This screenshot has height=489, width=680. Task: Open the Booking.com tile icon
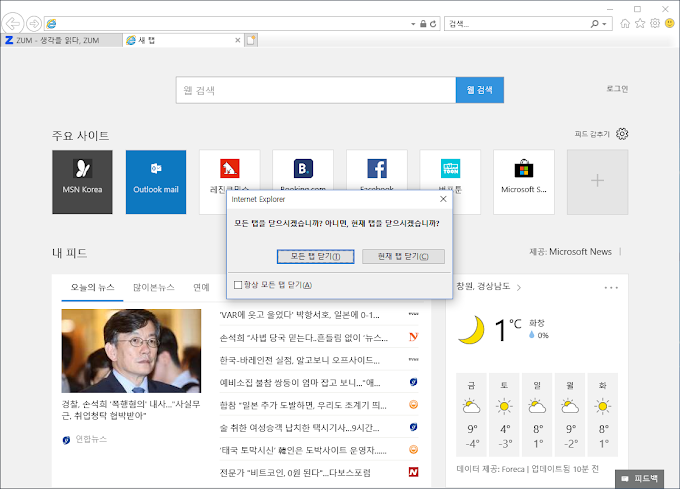tap(303, 169)
